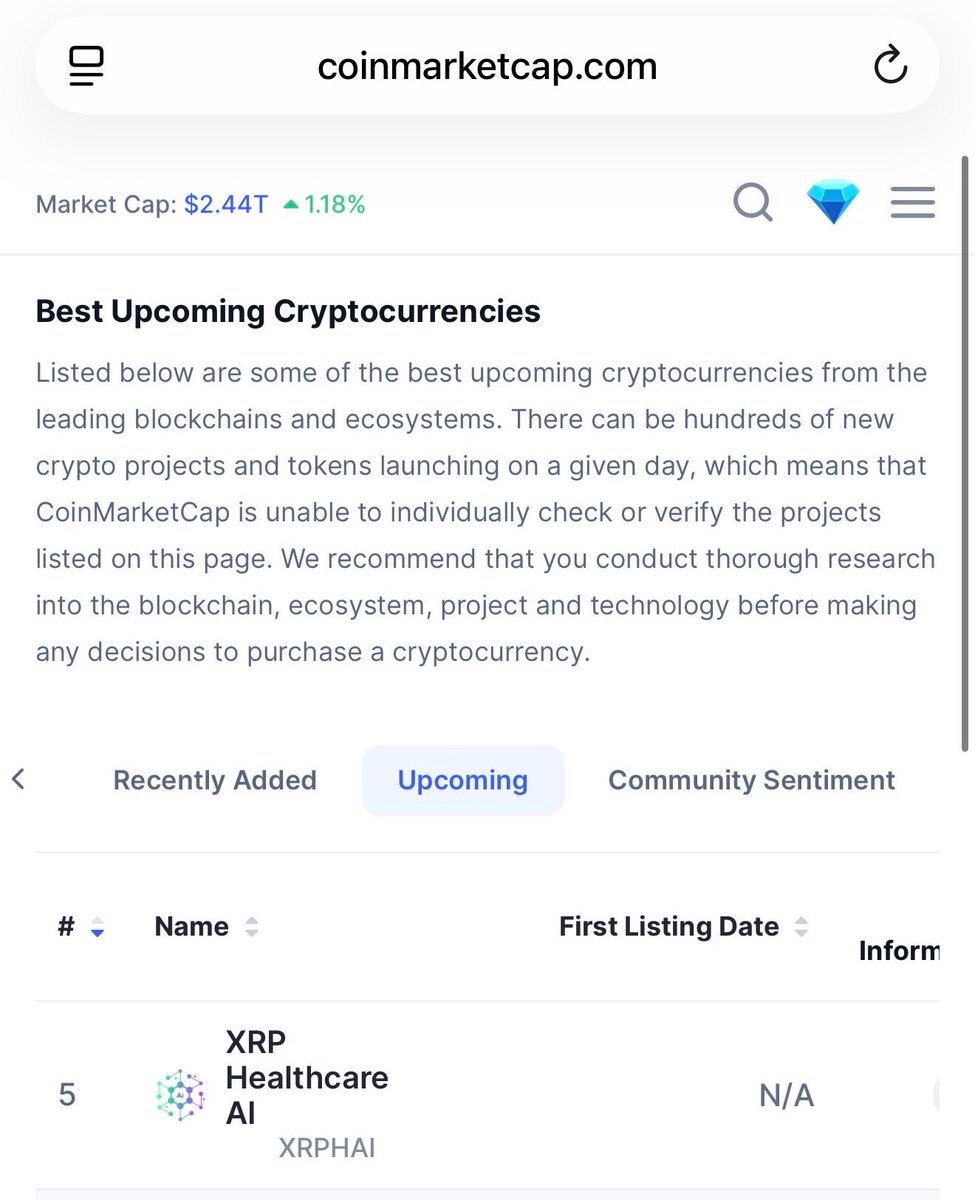Select the Upcoming tab
This screenshot has width=975, height=1200.
tap(462, 780)
